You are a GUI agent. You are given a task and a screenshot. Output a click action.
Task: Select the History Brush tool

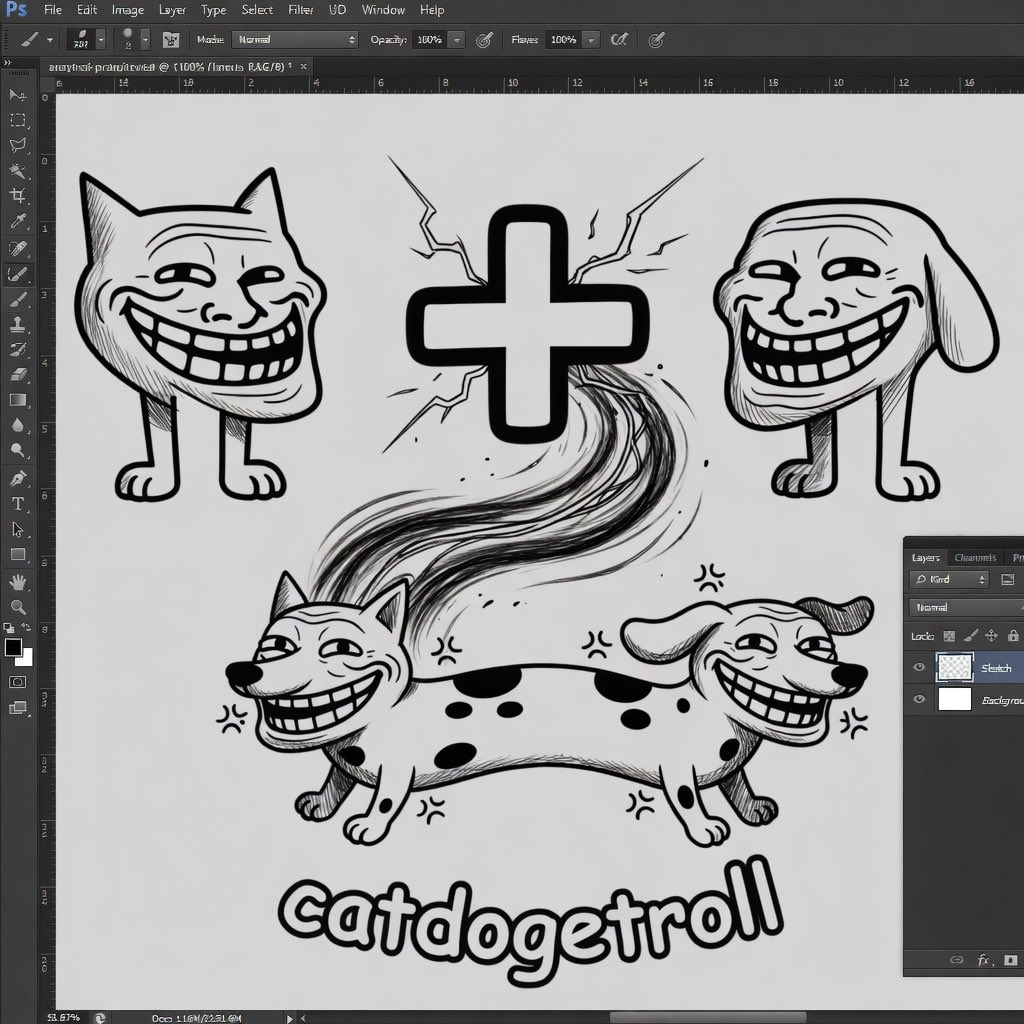pyautogui.click(x=18, y=349)
